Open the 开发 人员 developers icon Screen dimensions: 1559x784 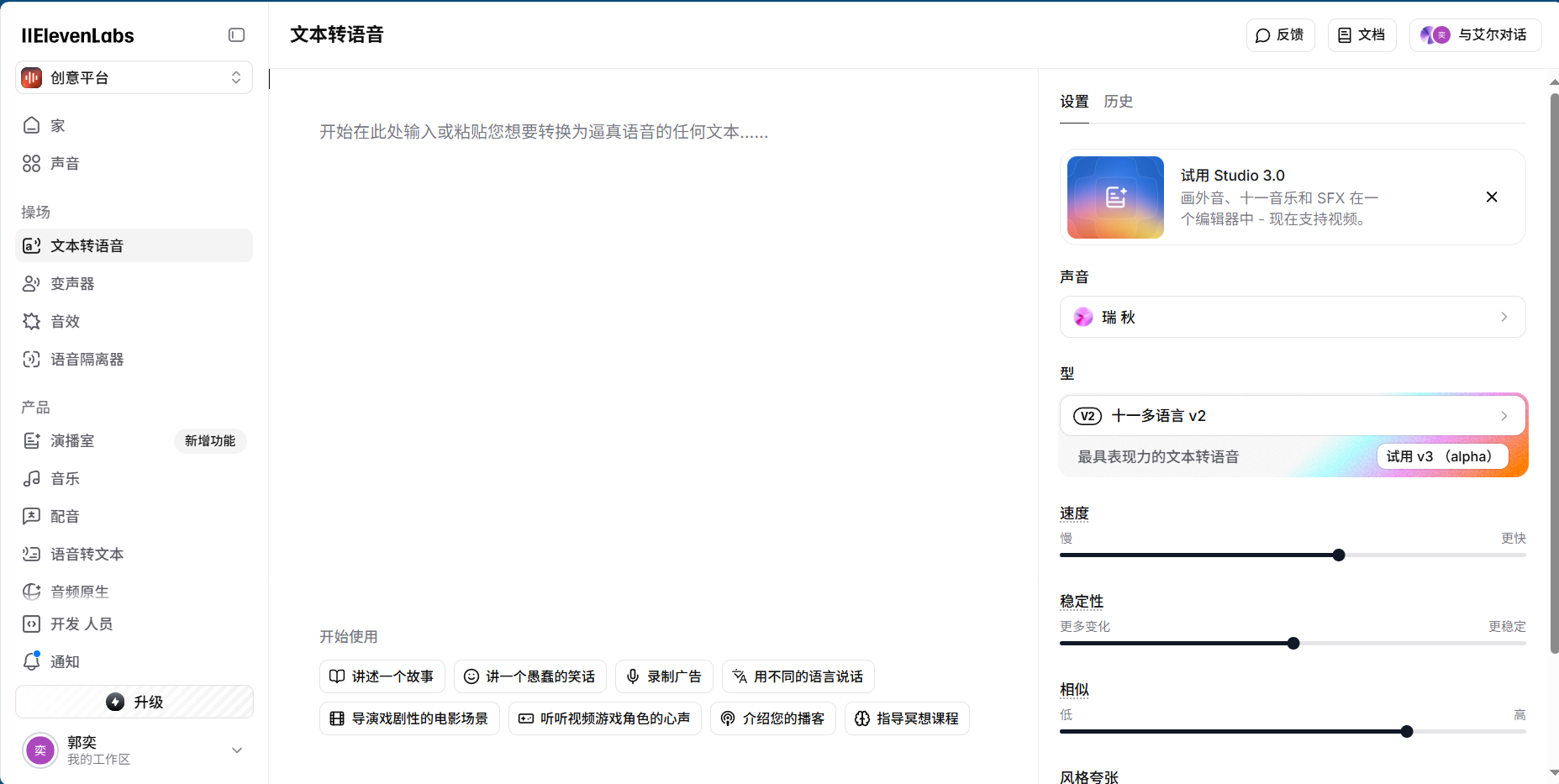coord(31,624)
